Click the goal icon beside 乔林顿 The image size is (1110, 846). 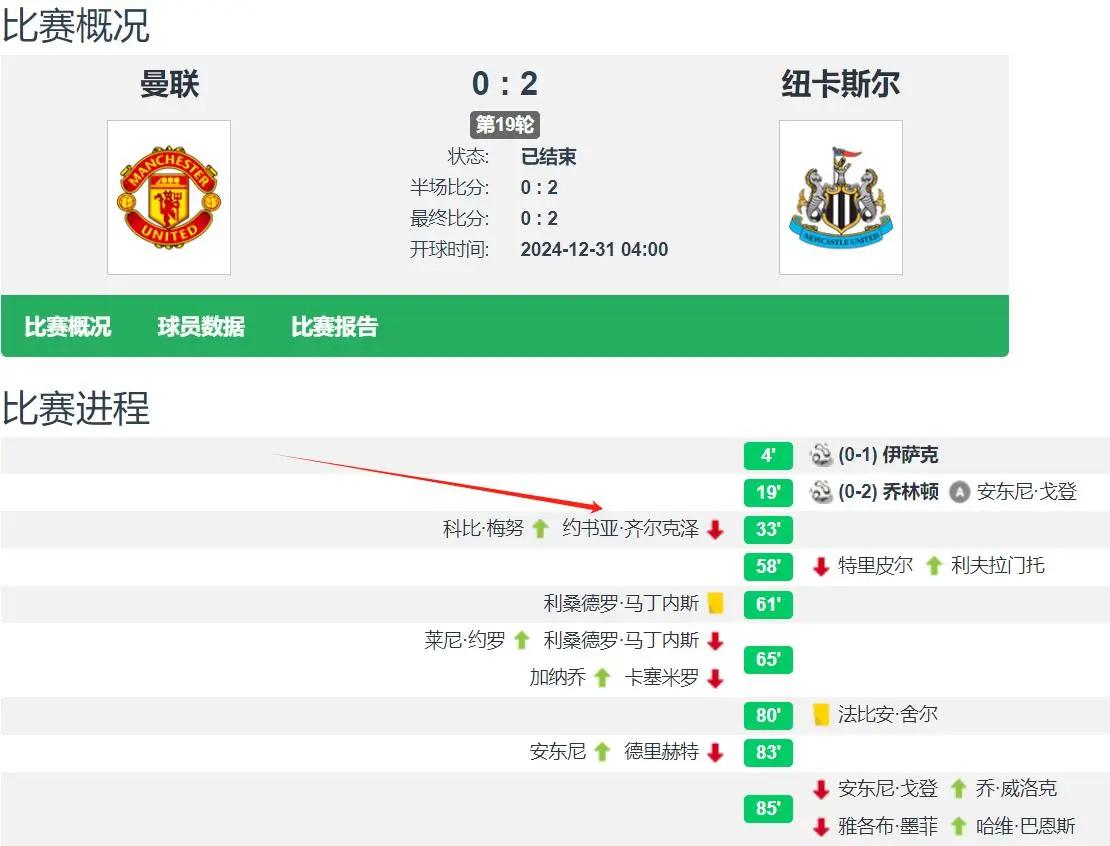point(821,492)
